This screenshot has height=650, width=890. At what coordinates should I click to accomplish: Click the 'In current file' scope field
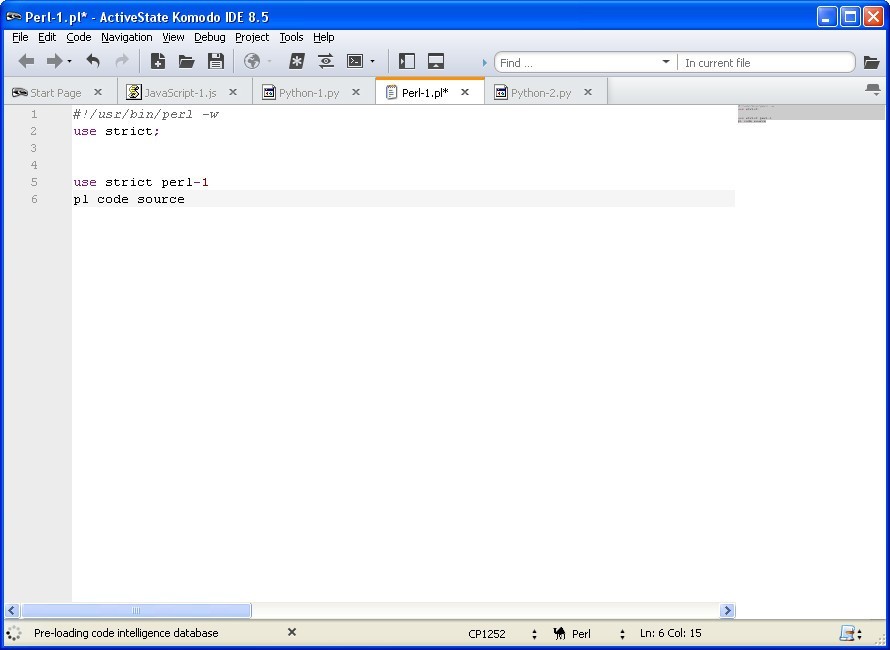pos(766,62)
